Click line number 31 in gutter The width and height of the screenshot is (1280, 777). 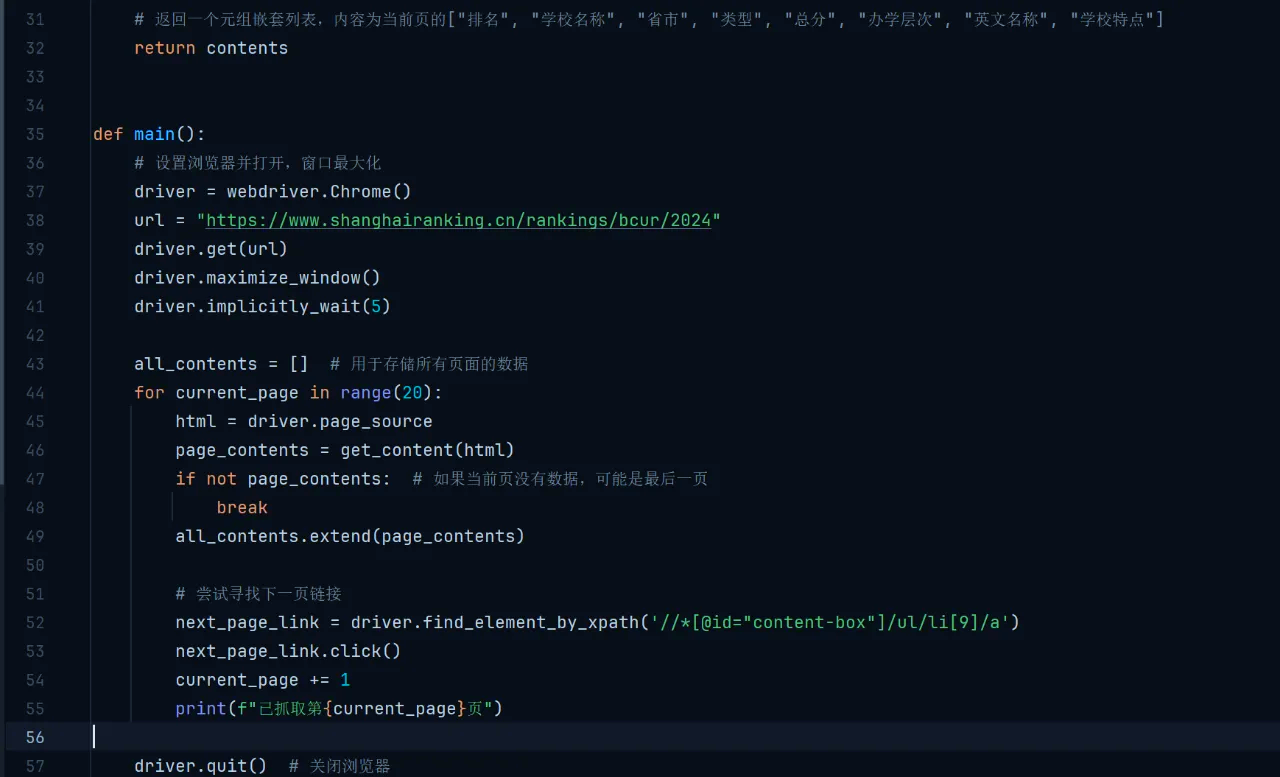tap(34, 19)
